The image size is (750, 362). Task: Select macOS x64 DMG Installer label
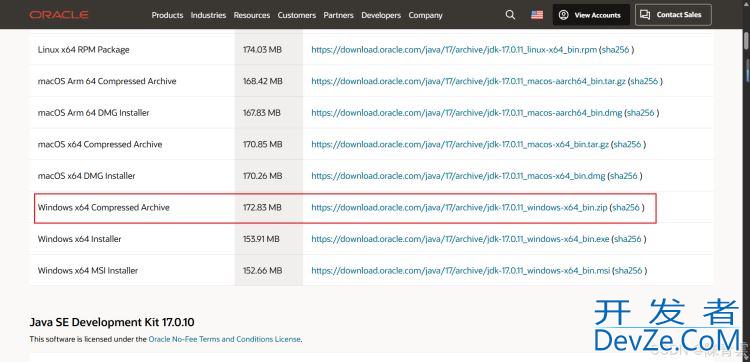[x=87, y=176]
